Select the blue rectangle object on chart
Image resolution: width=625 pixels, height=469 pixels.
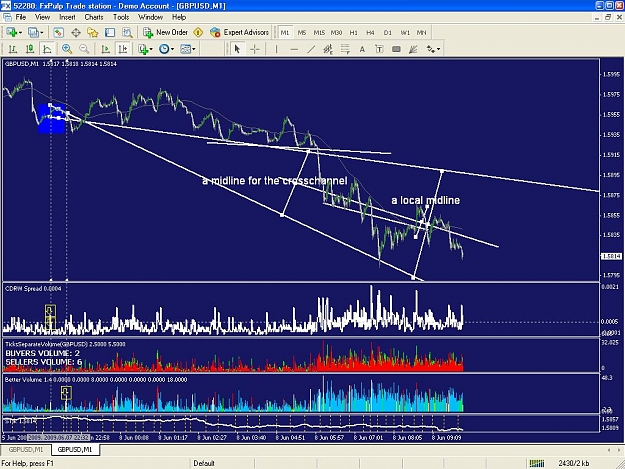pos(52,118)
